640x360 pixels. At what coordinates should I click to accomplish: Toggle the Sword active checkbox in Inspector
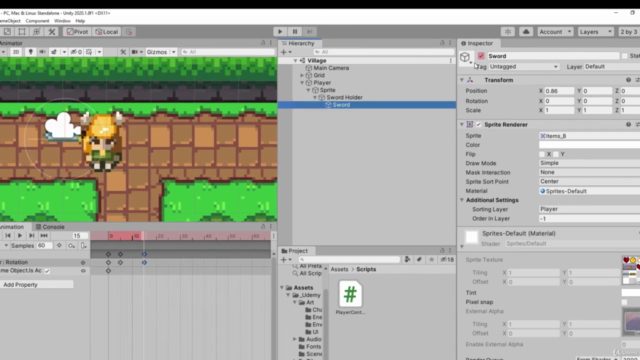click(481, 56)
